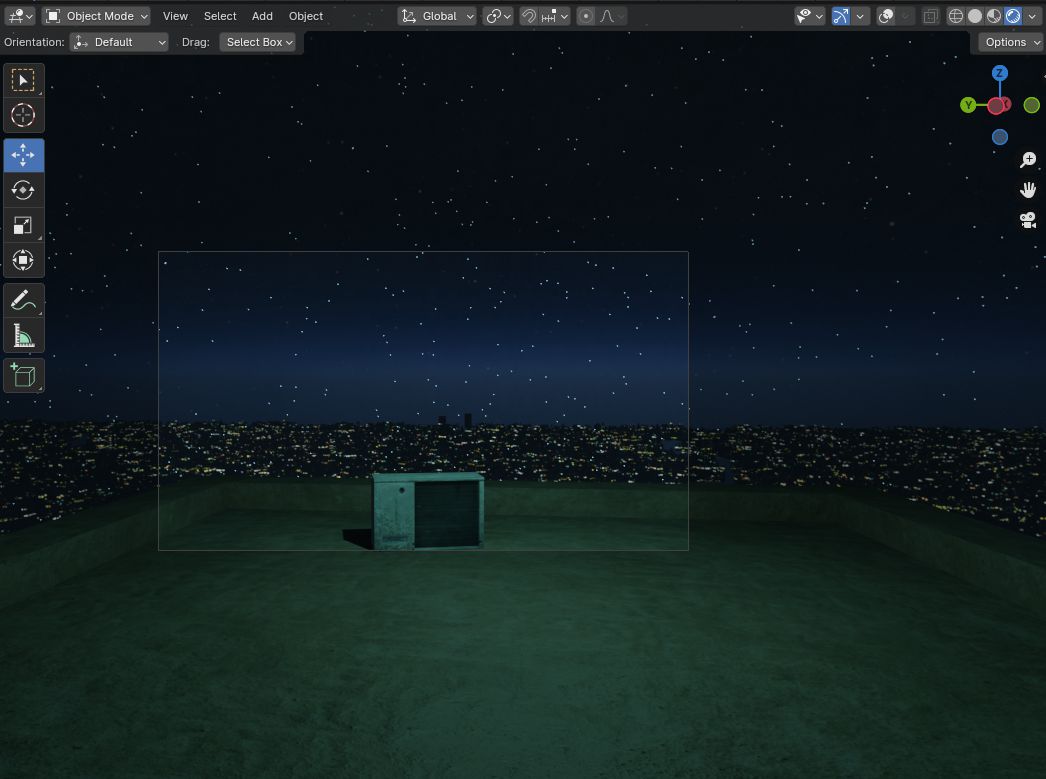This screenshot has height=779, width=1046.
Task: Click the Options button
Action: [1011, 42]
